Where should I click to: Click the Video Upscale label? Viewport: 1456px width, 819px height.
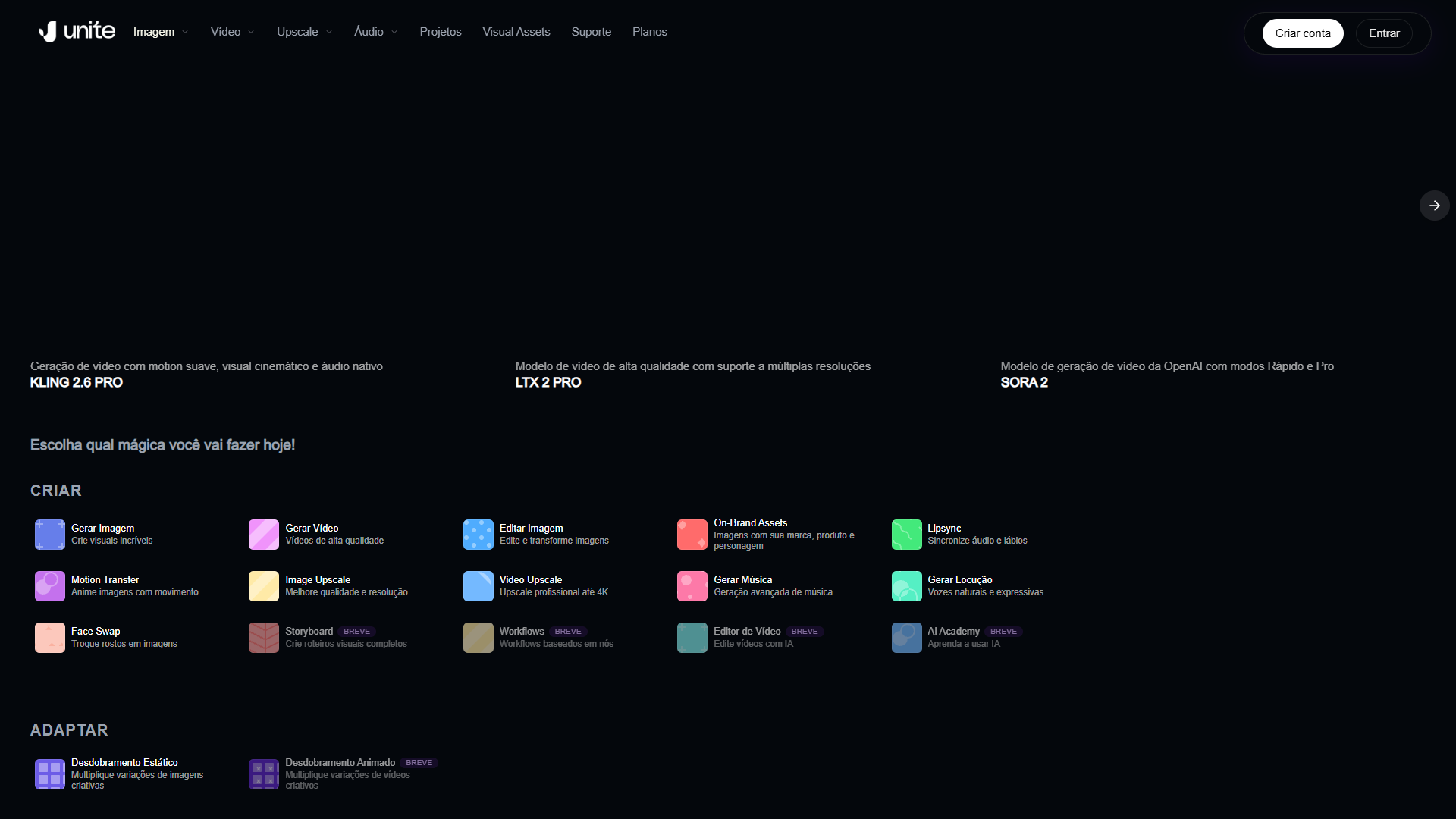(x=531, y=580)
